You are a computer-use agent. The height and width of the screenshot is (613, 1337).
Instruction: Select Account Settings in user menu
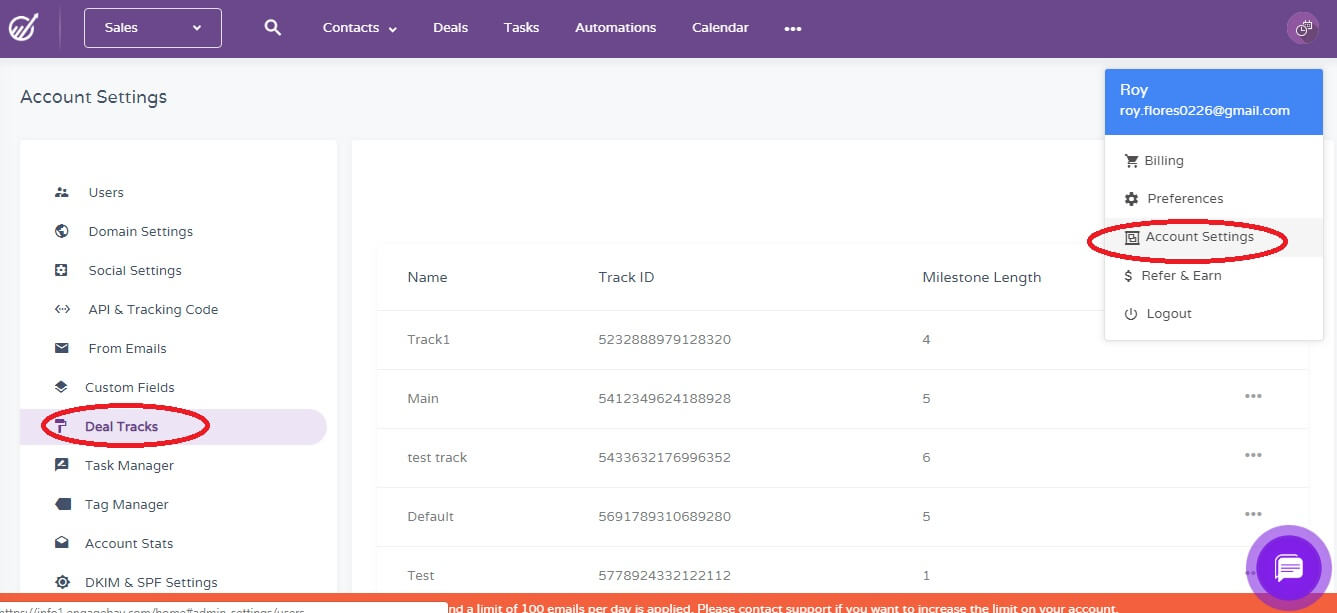1198,237
